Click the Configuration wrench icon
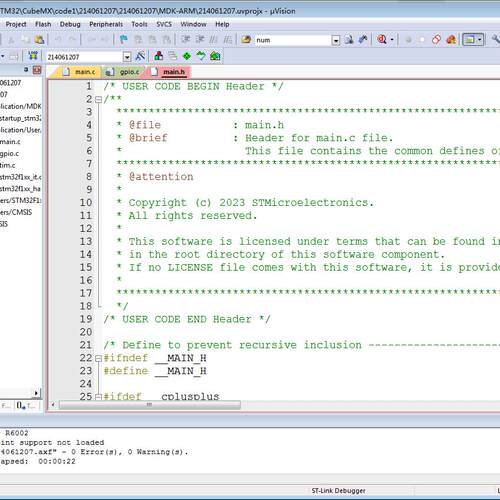The width and height of the screenshot is (500, 500). [x=496, y=40]
